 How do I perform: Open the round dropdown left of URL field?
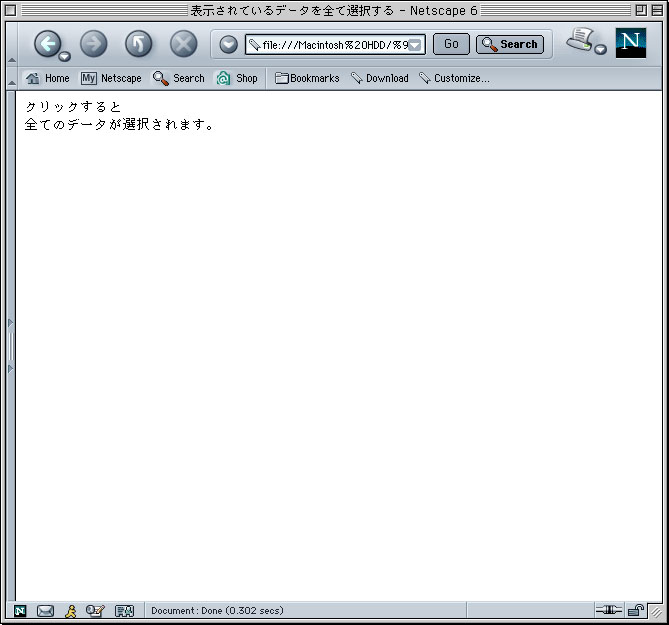pyautogui.click(x=228, y=44)
